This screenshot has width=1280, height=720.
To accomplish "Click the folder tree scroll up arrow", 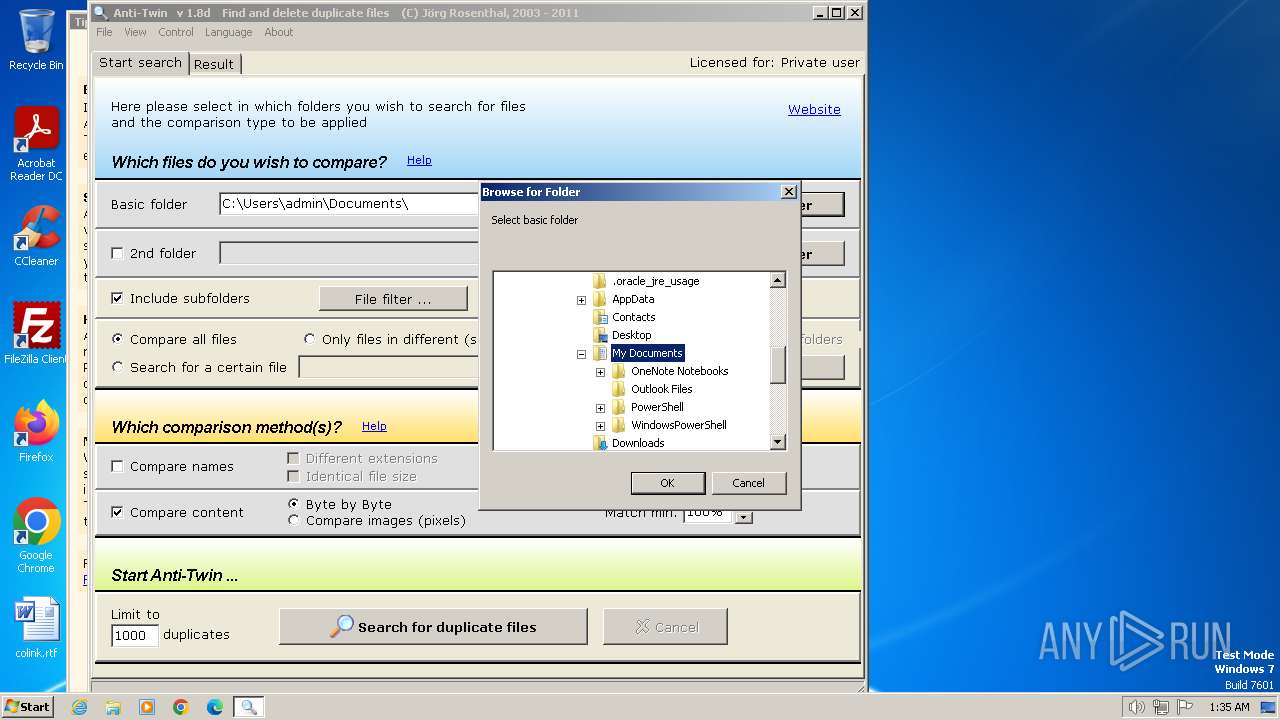I will [778, 280].
